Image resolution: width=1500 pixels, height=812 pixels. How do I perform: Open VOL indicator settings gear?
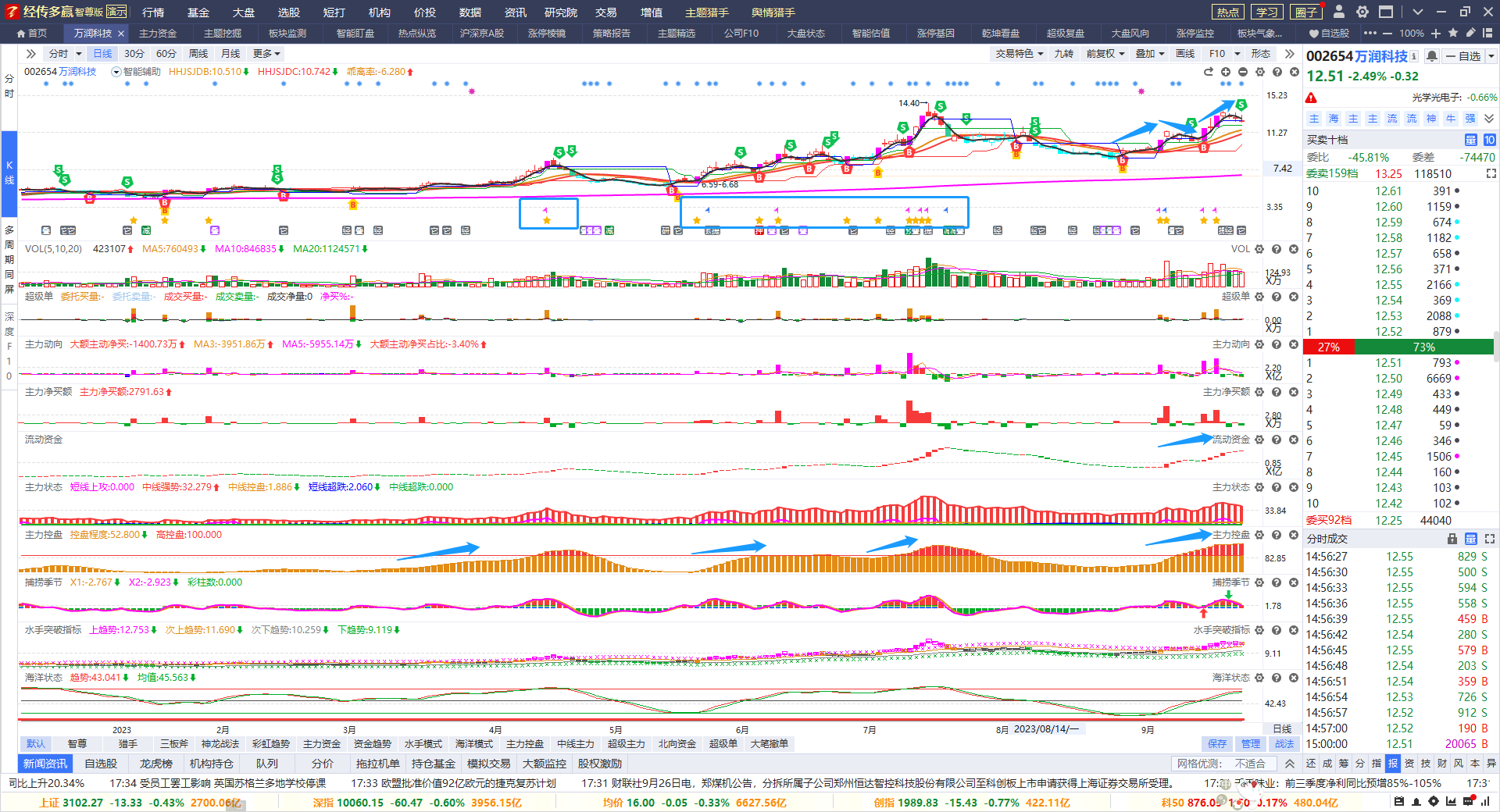click(1259, 249)
